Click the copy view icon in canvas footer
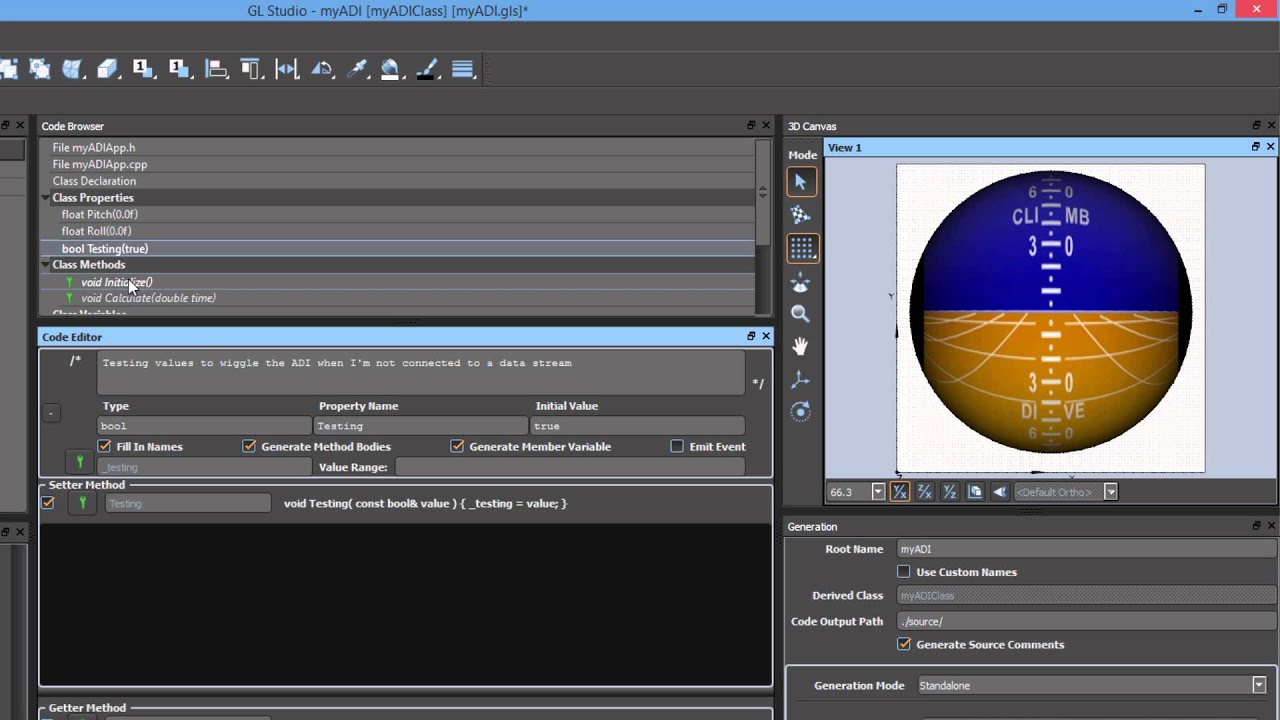This screenshot has height=720, width=1280. coord(975,492)
